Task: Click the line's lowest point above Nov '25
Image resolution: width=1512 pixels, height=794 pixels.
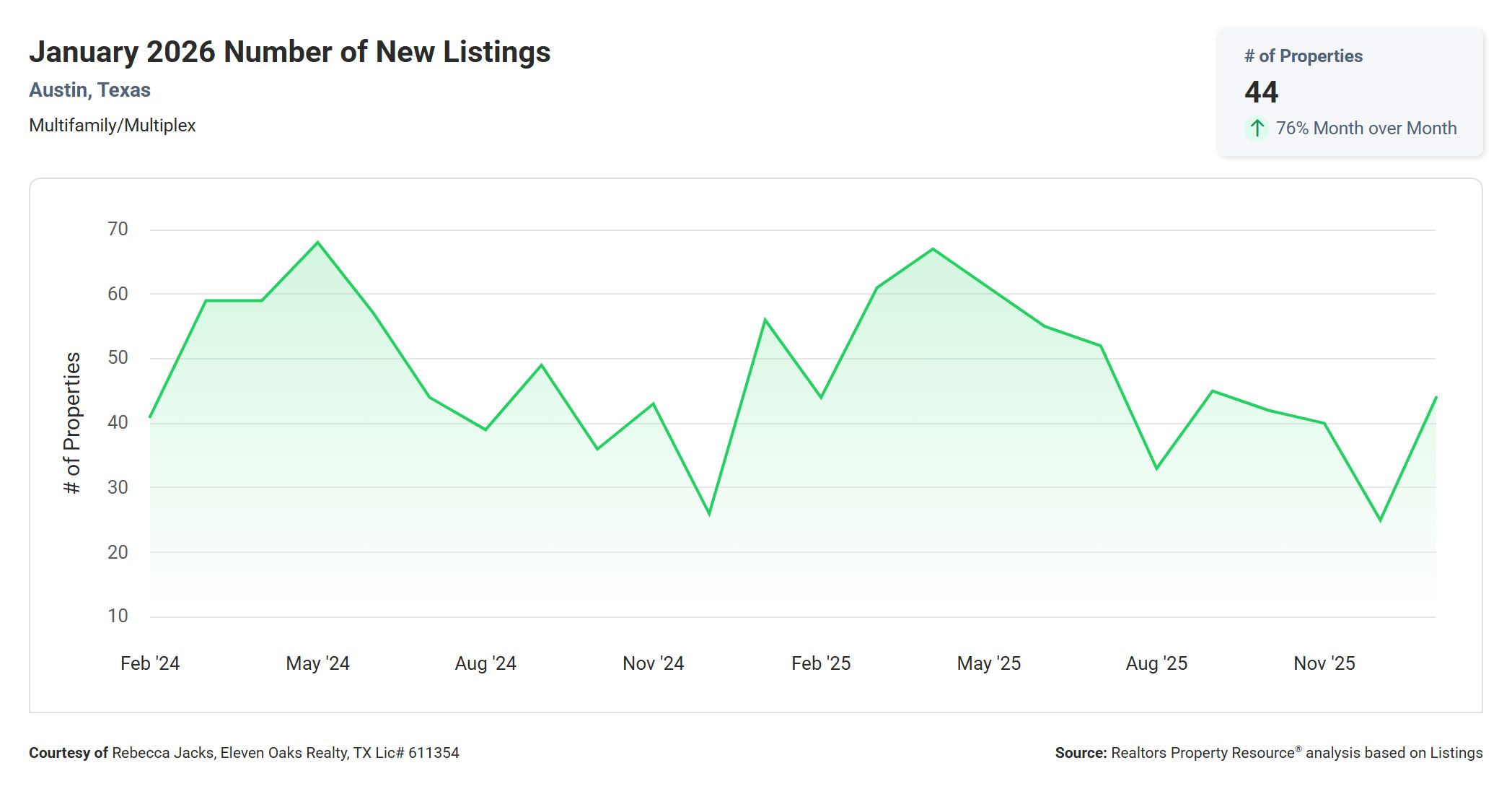Action: pos(1381,520)
